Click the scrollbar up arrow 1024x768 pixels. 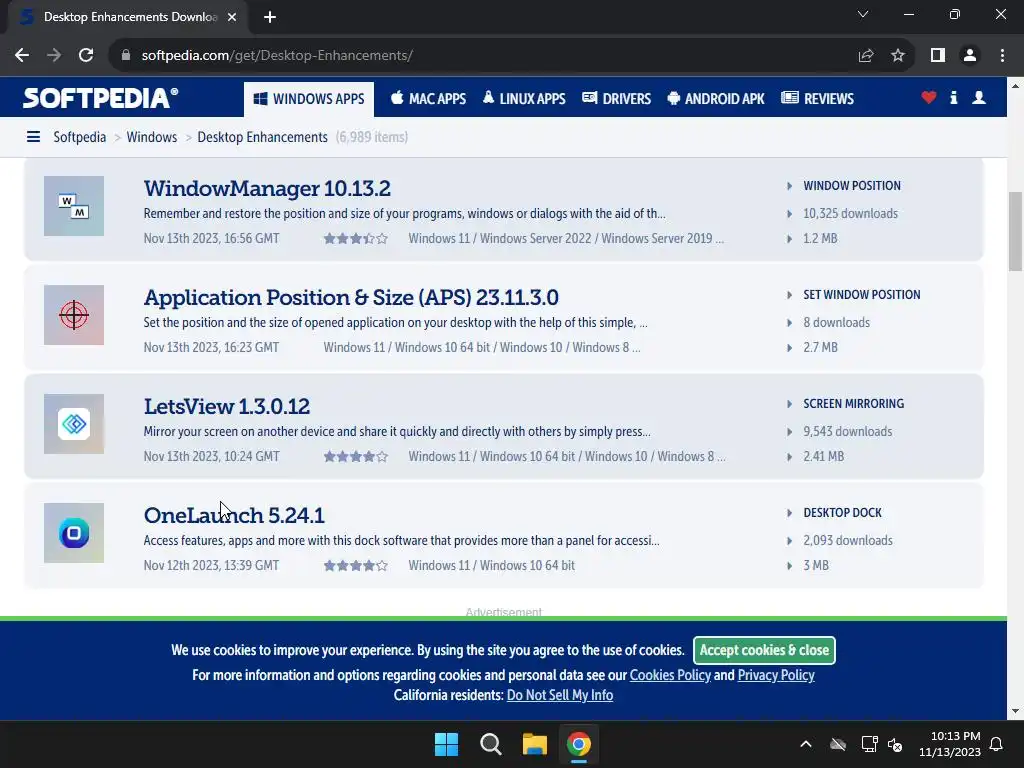(x=1016, y=86)
